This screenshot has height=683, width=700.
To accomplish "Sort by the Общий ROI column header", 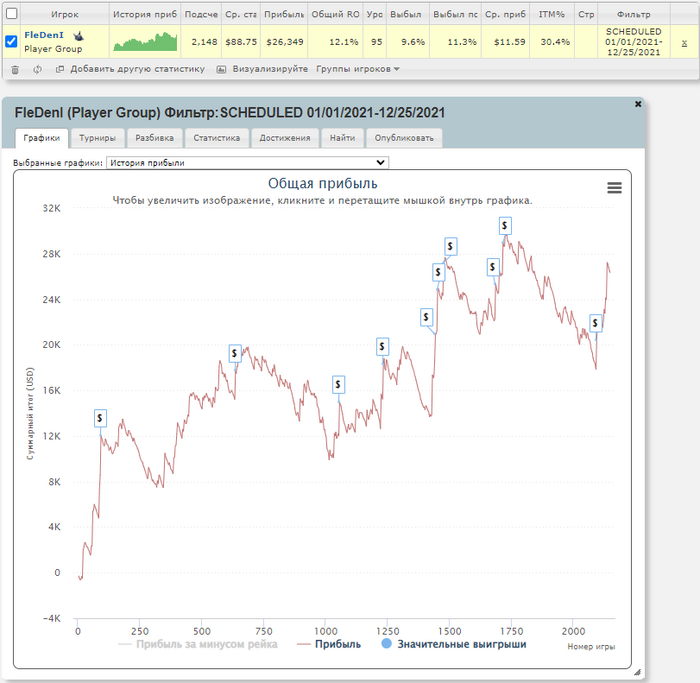I will tap(335, 14).
